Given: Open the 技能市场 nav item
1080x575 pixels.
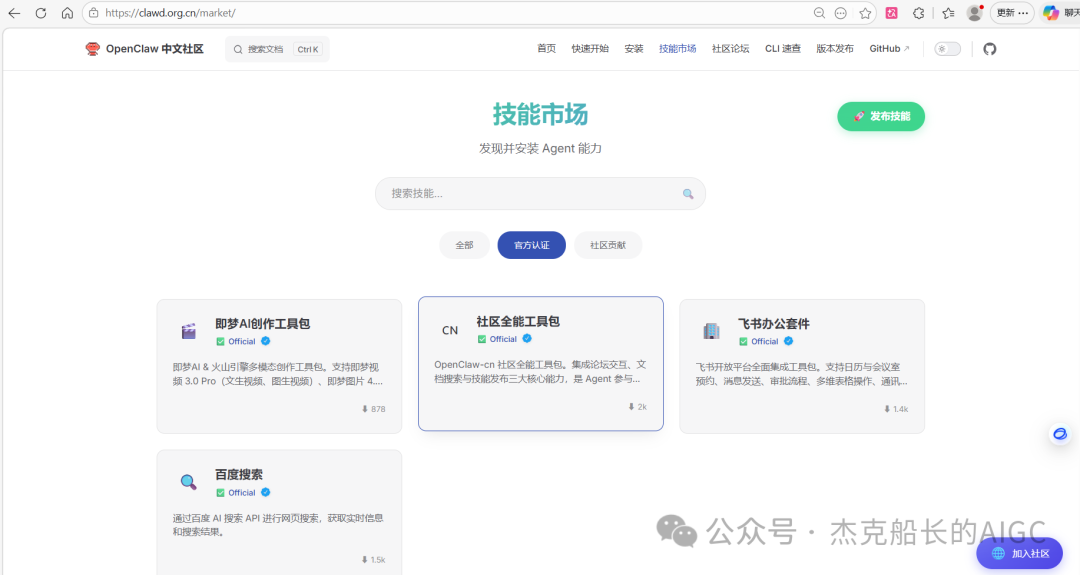Looking at the screenshot, I should click(677, 49).
